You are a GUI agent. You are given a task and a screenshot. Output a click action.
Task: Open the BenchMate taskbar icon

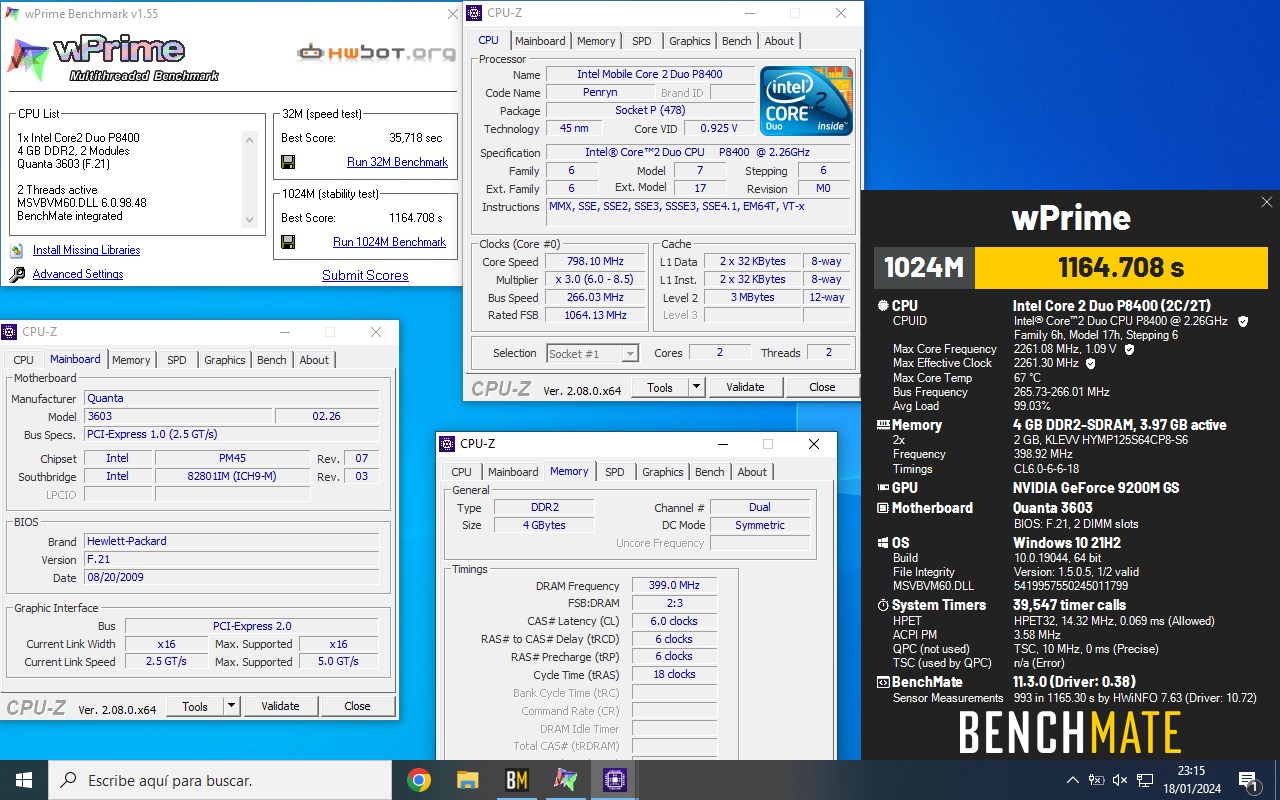[516, 780]
